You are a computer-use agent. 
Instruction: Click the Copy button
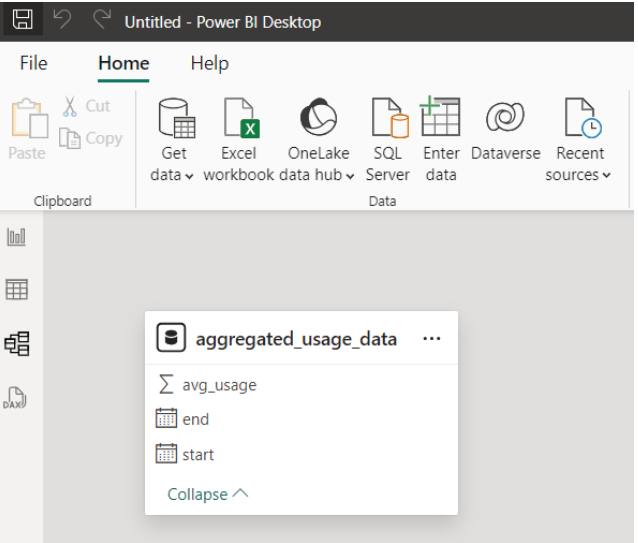pos(90,138)
